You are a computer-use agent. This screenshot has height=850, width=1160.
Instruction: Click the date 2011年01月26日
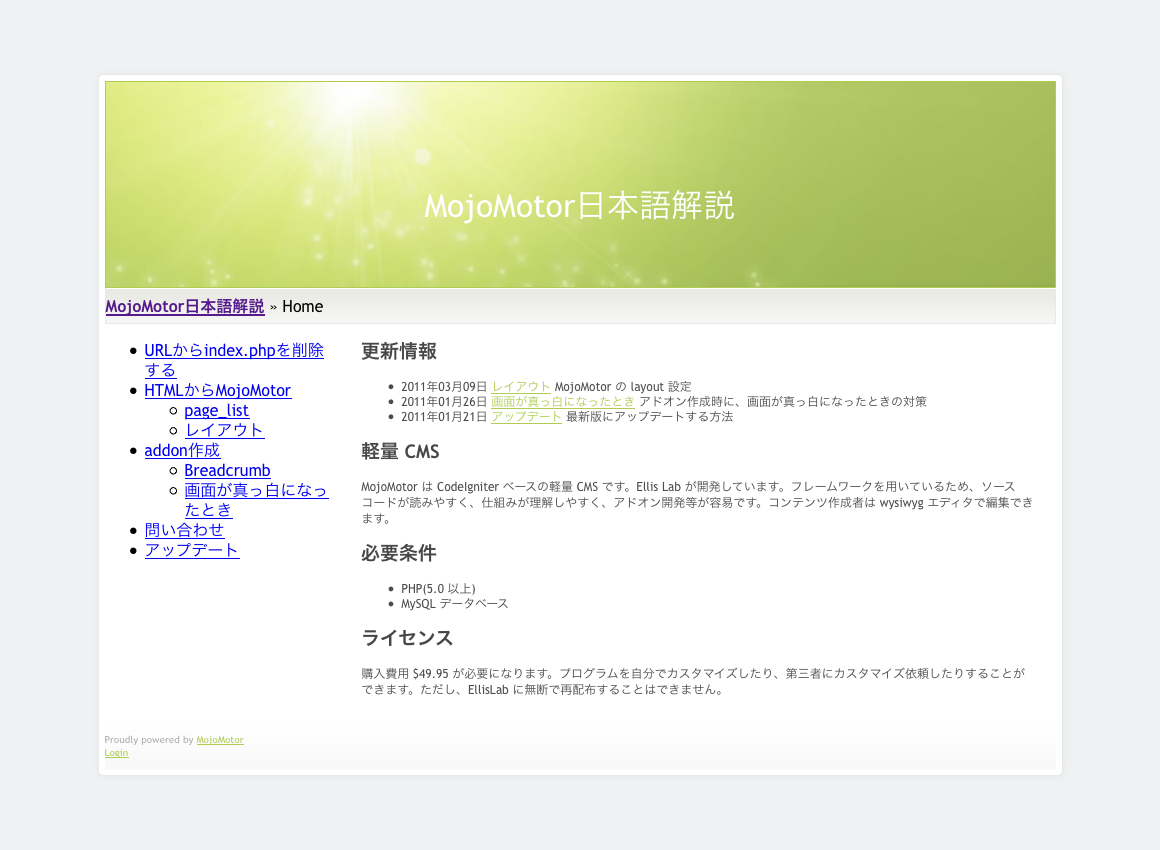click(444, 401)
